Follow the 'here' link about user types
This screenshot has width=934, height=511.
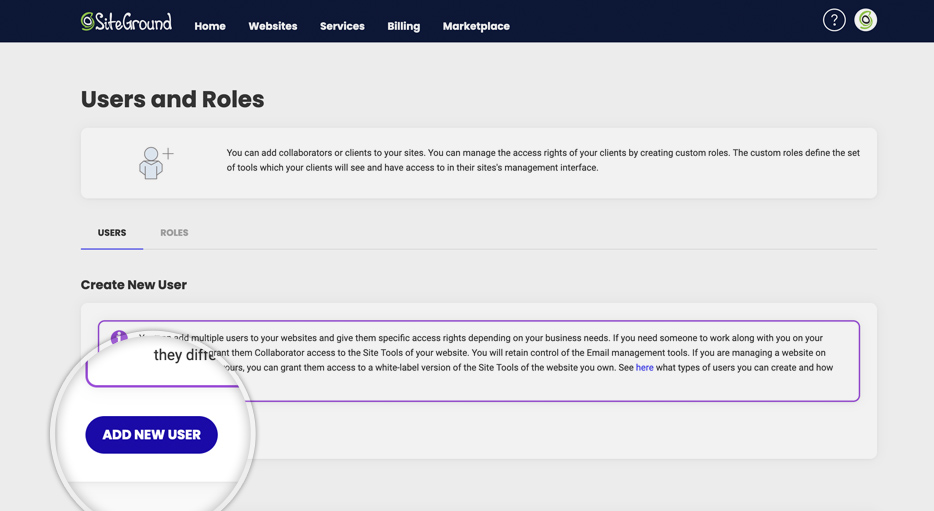644,368
